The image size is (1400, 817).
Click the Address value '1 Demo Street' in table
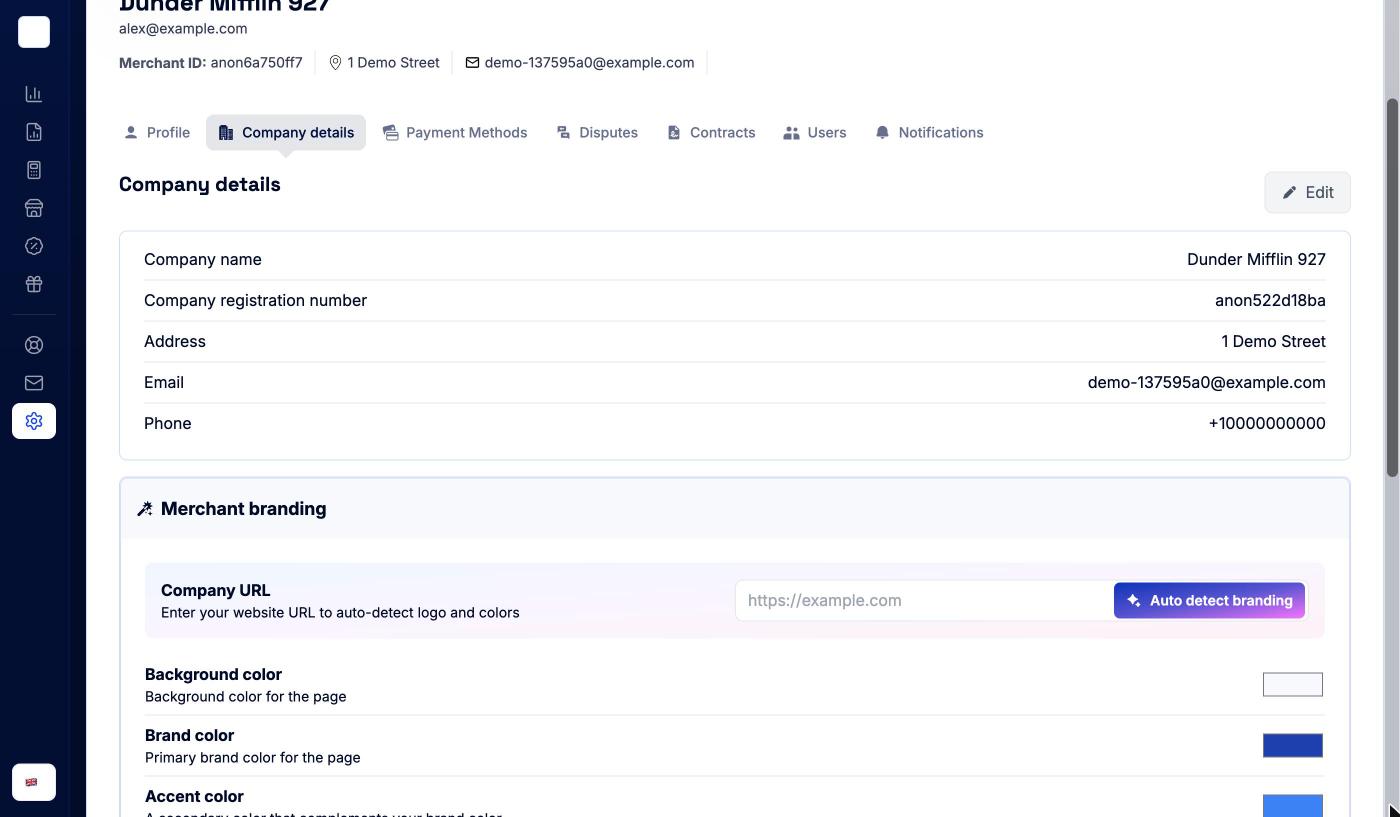click(1273, 341)
